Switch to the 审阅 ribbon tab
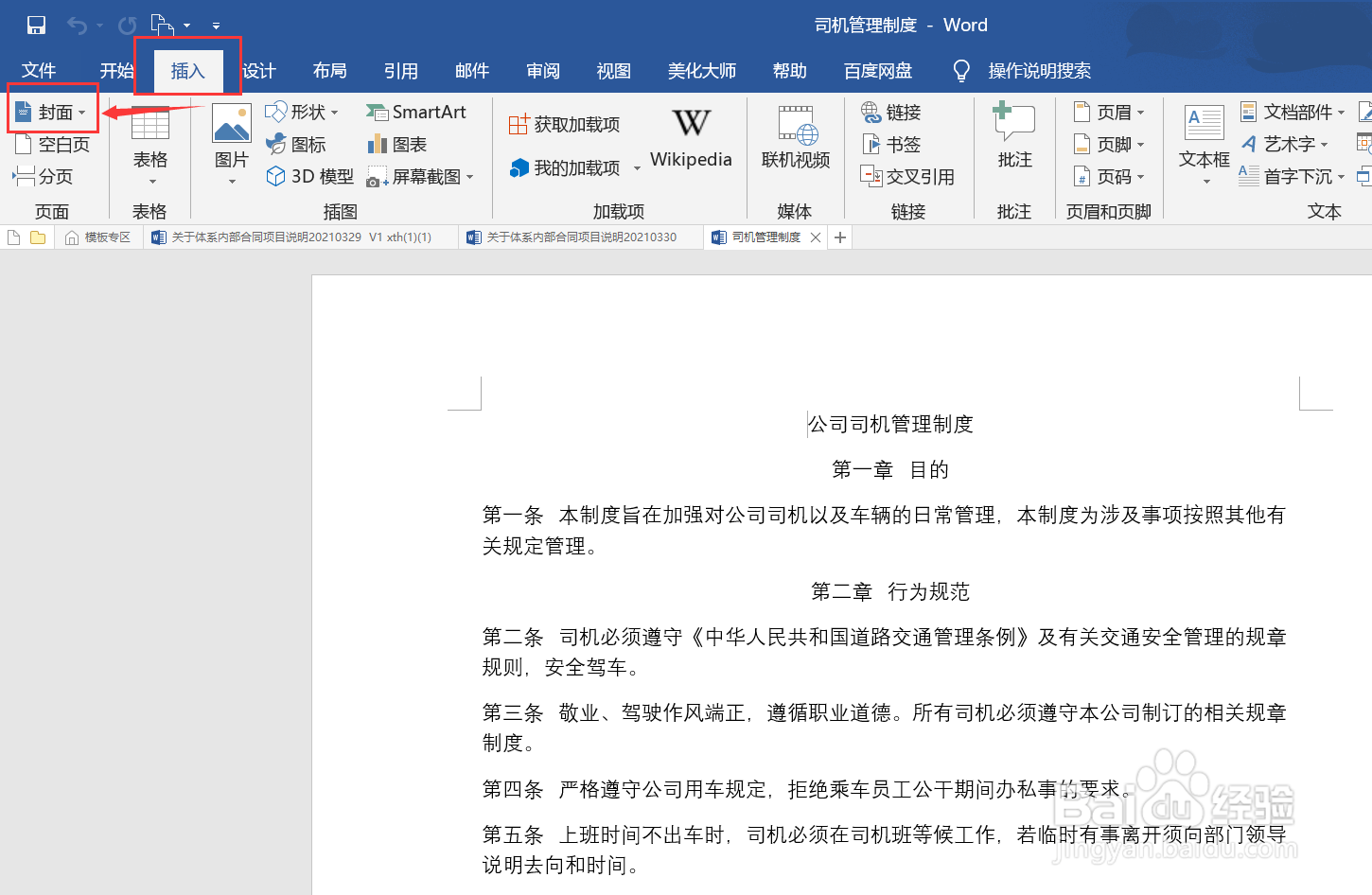1372x895 pixels. [x=542, y=70]
